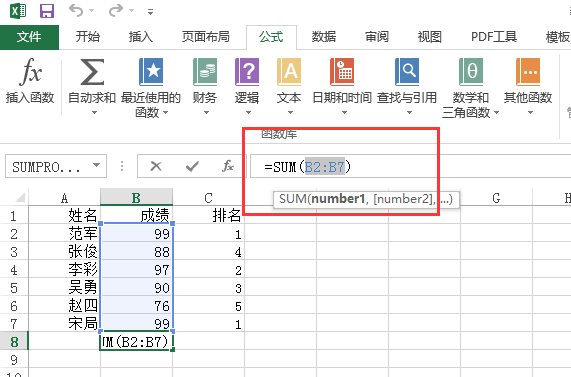Click SUM in the function tooltip
This screenshot has height=377, width=571.
(x=293, y=199)
